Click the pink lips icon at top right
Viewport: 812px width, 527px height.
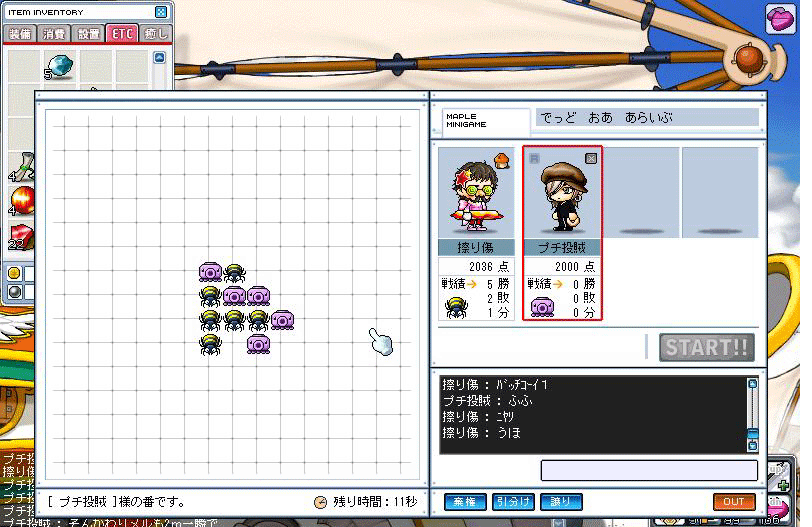coord(780,19)
